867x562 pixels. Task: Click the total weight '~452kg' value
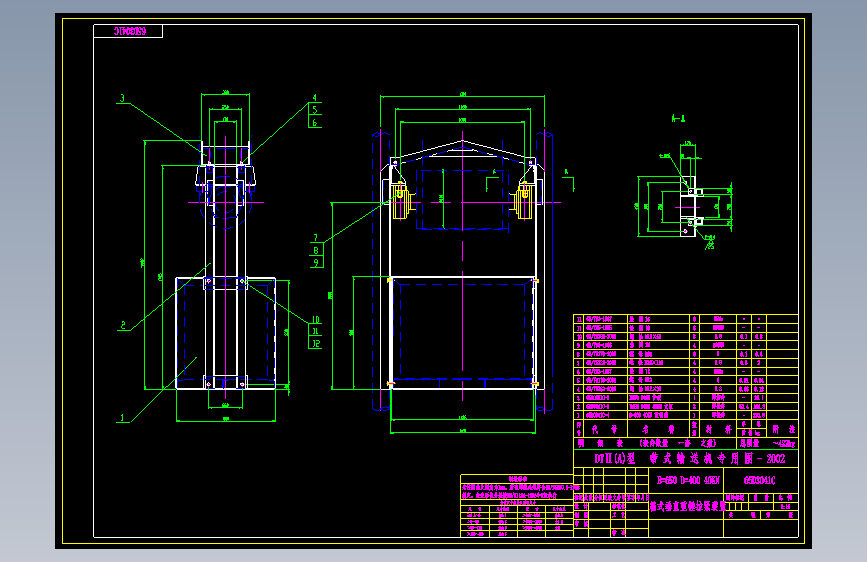[784, 444]
